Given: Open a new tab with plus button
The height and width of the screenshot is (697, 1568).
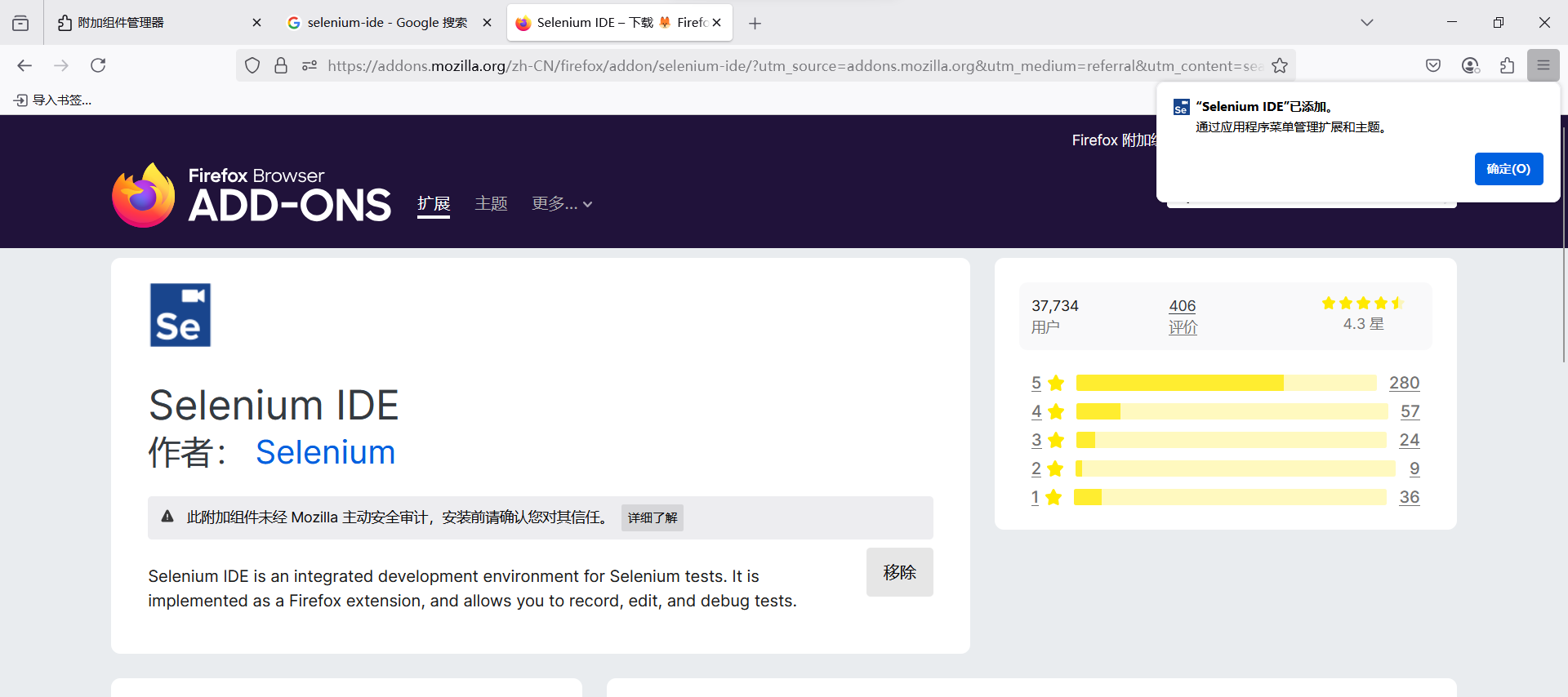Looking at the screenshot, I should coord(755,23).
